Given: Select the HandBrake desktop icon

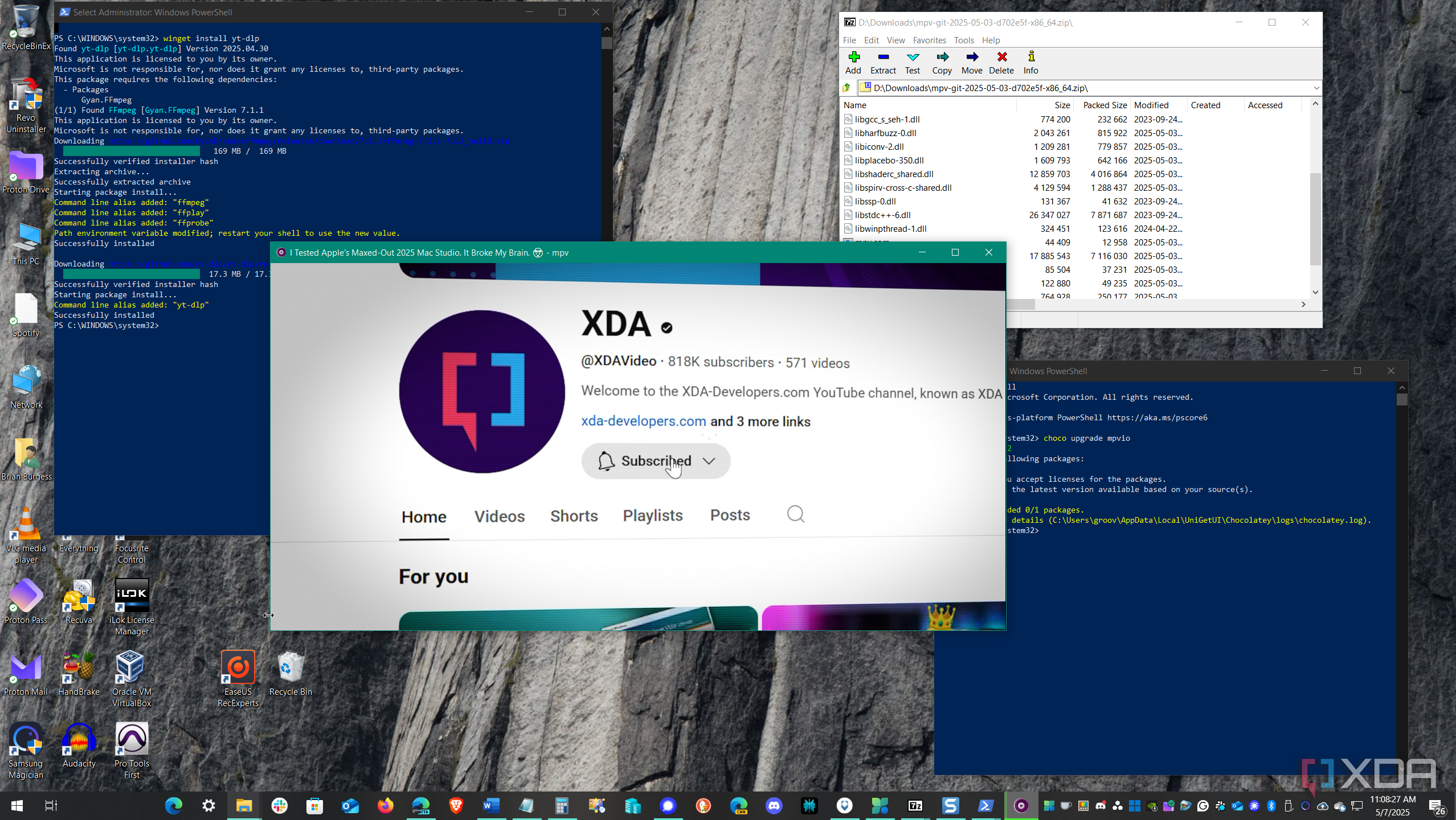Looking at the screenshot, I should tap(79, 674).
